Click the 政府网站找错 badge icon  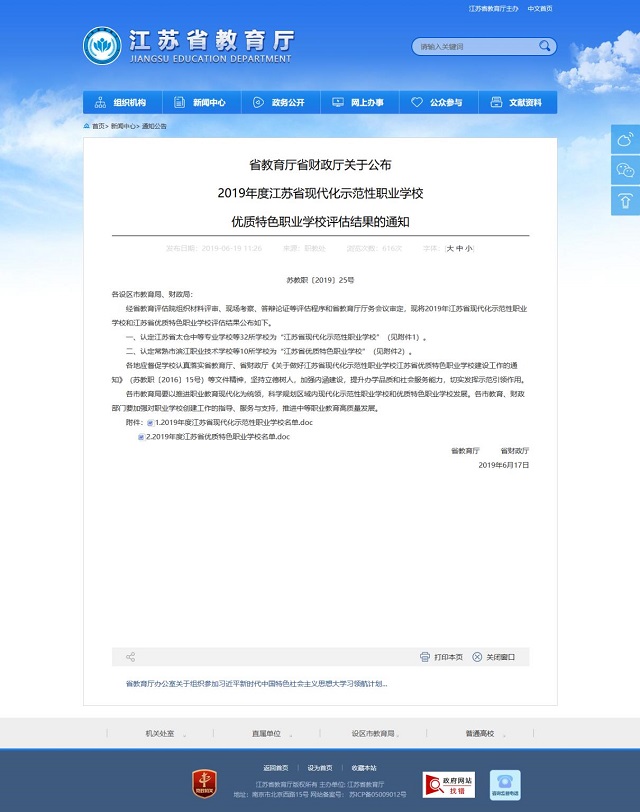point(449,785)
